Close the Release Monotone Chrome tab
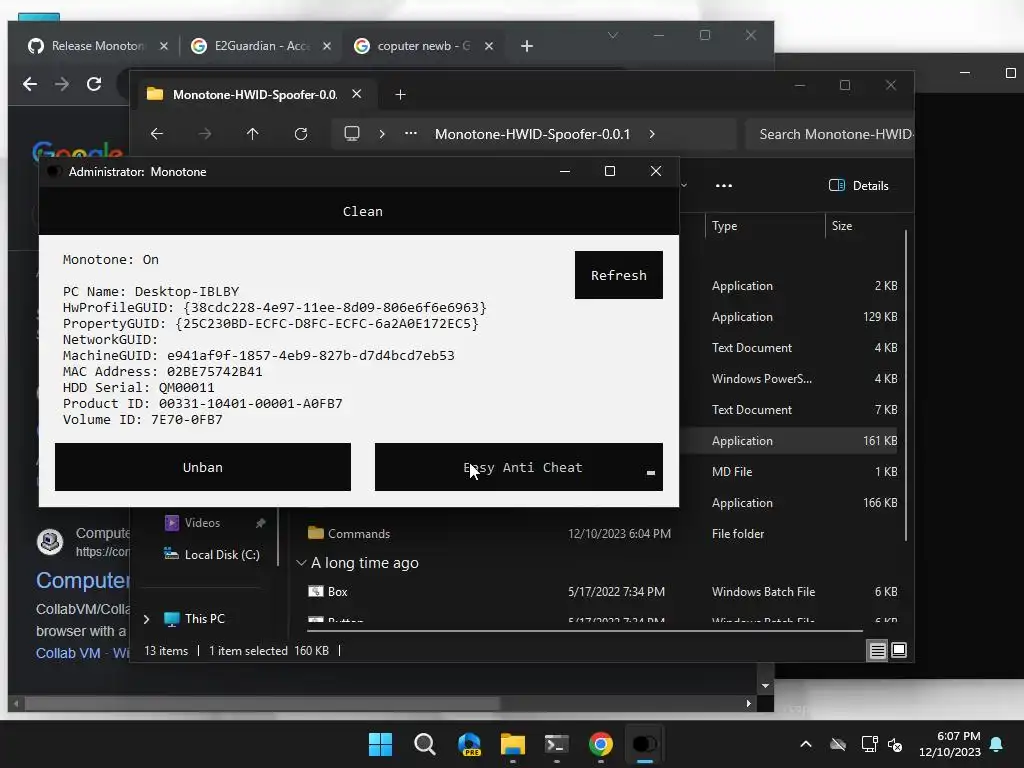 164,46
